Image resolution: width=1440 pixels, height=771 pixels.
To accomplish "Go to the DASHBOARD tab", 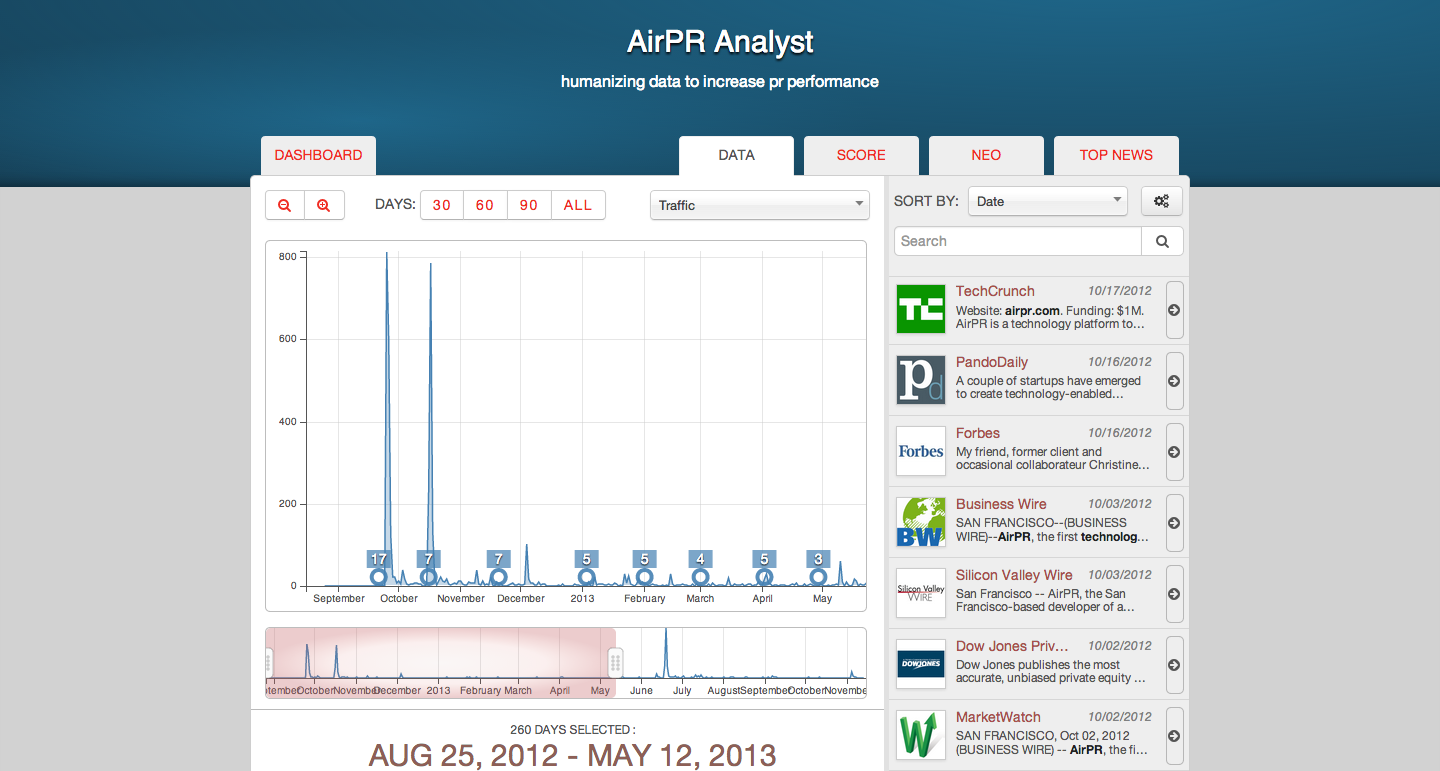I will 318,156.
